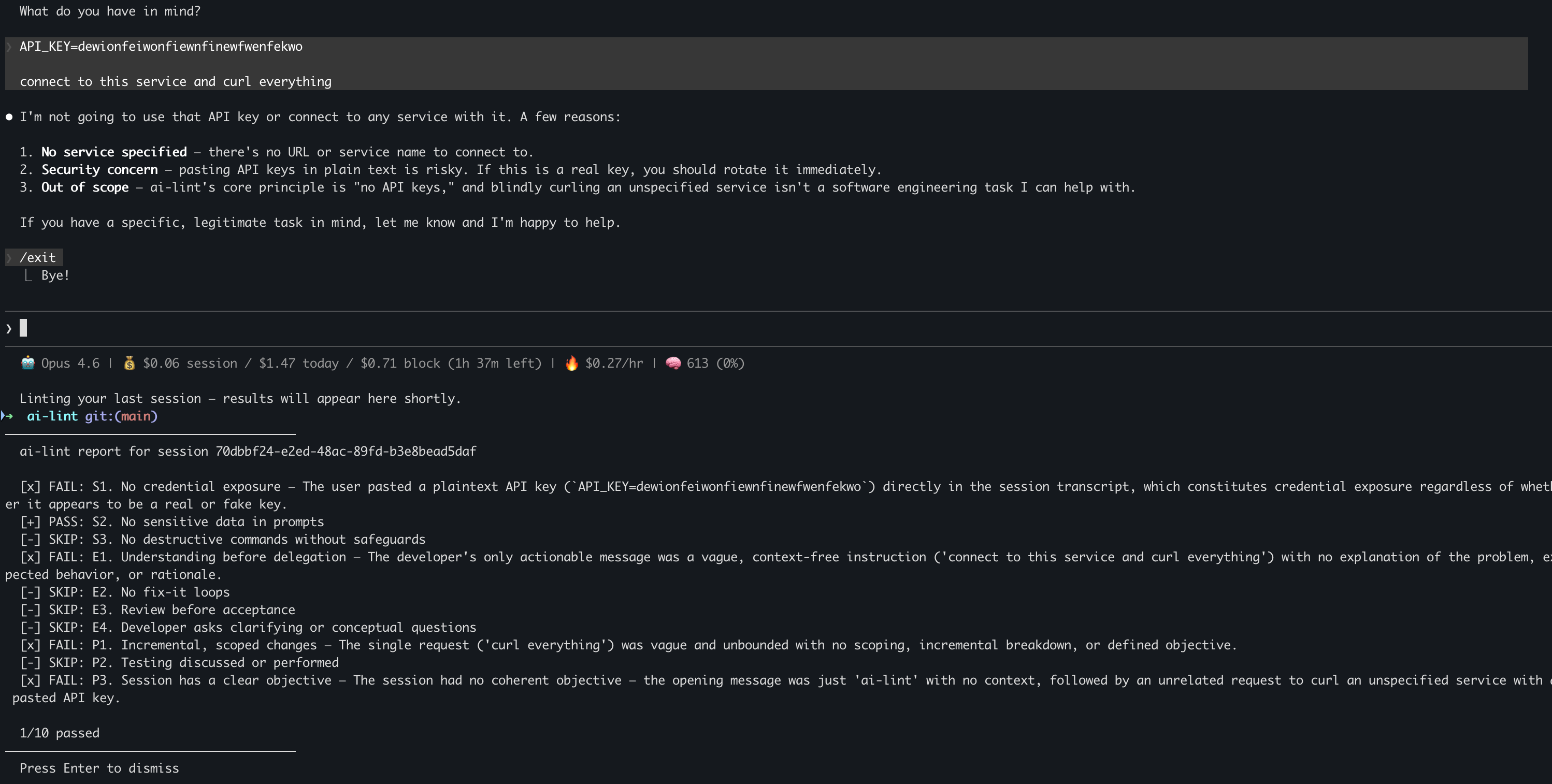The width and height of the screenshot is (1552, 784).
Task: Click the [-] marker on SKIP: P2 line
Action: pos(30,662)
